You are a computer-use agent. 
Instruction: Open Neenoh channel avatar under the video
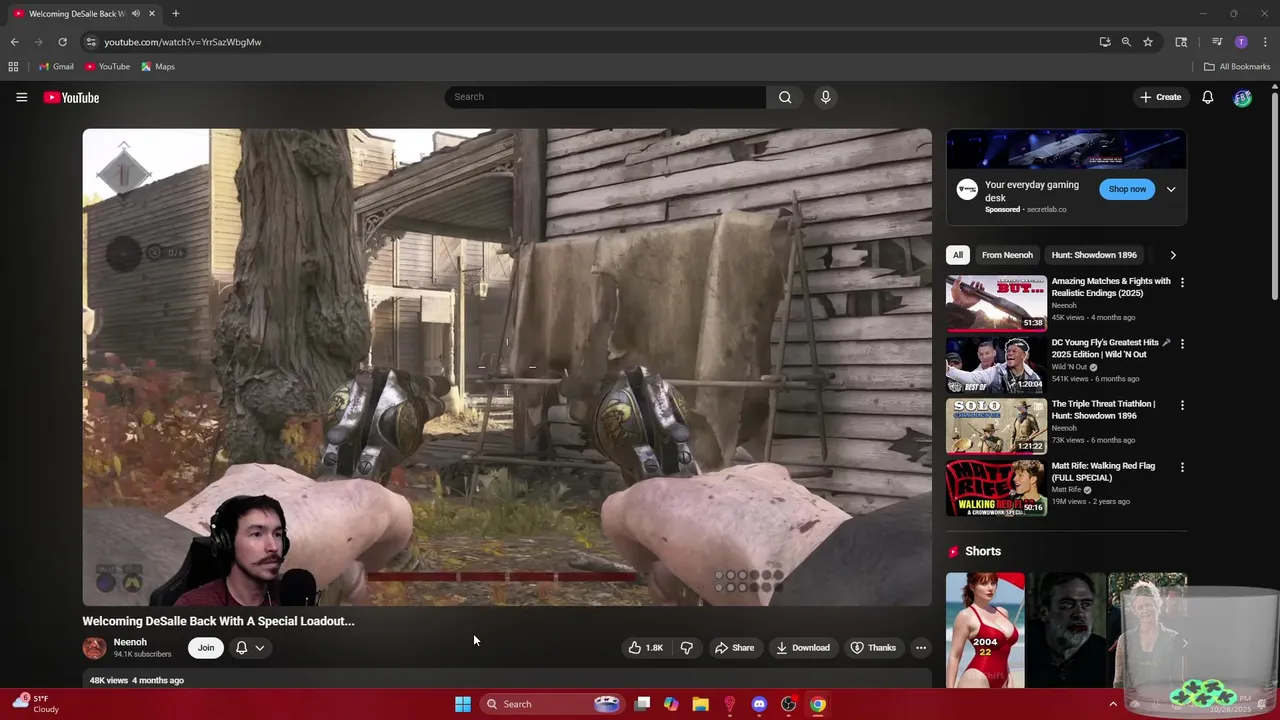click(x=94, y=648)
